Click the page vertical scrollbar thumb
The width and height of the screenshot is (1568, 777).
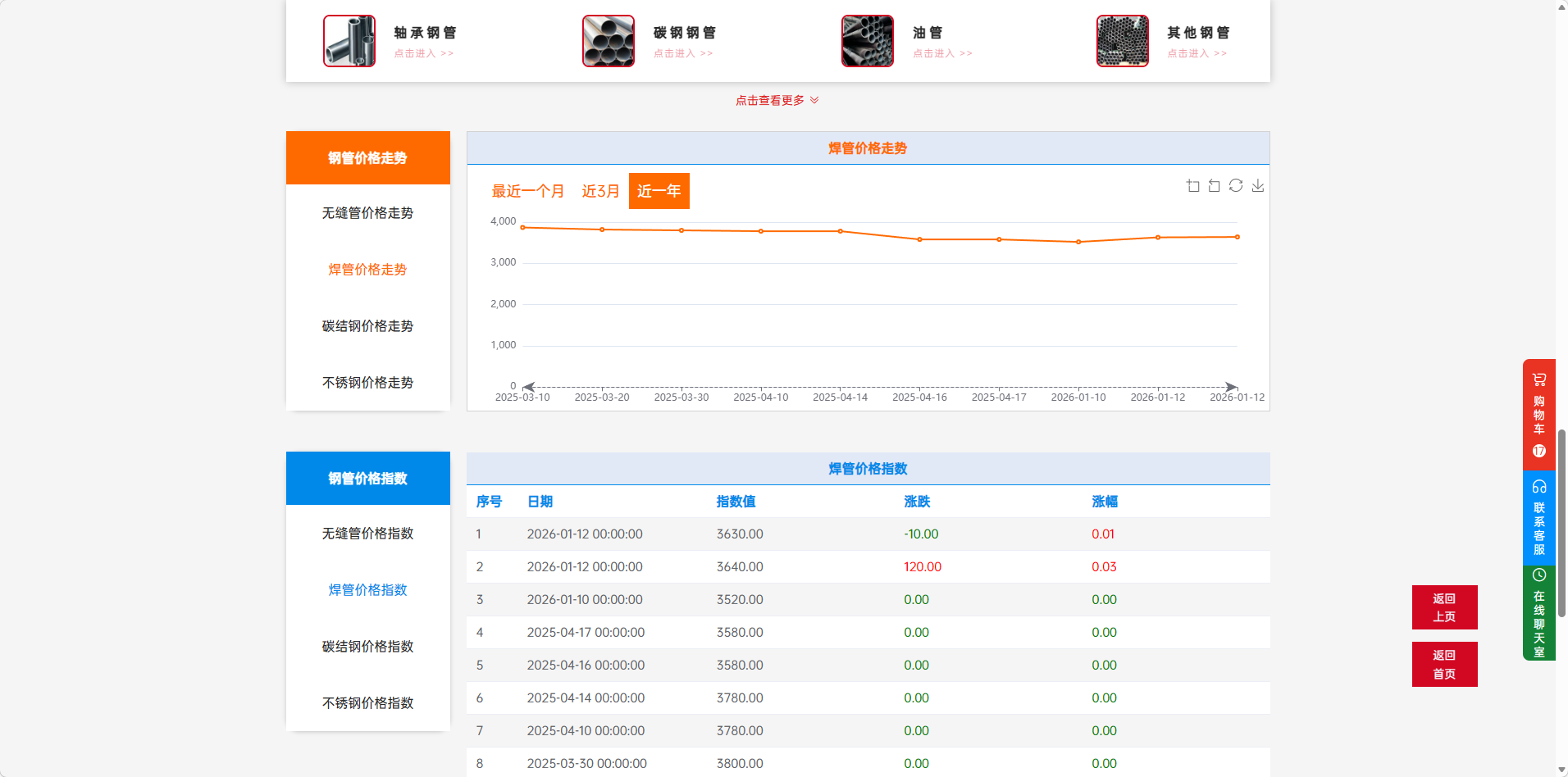click(x=1561, y=525)
